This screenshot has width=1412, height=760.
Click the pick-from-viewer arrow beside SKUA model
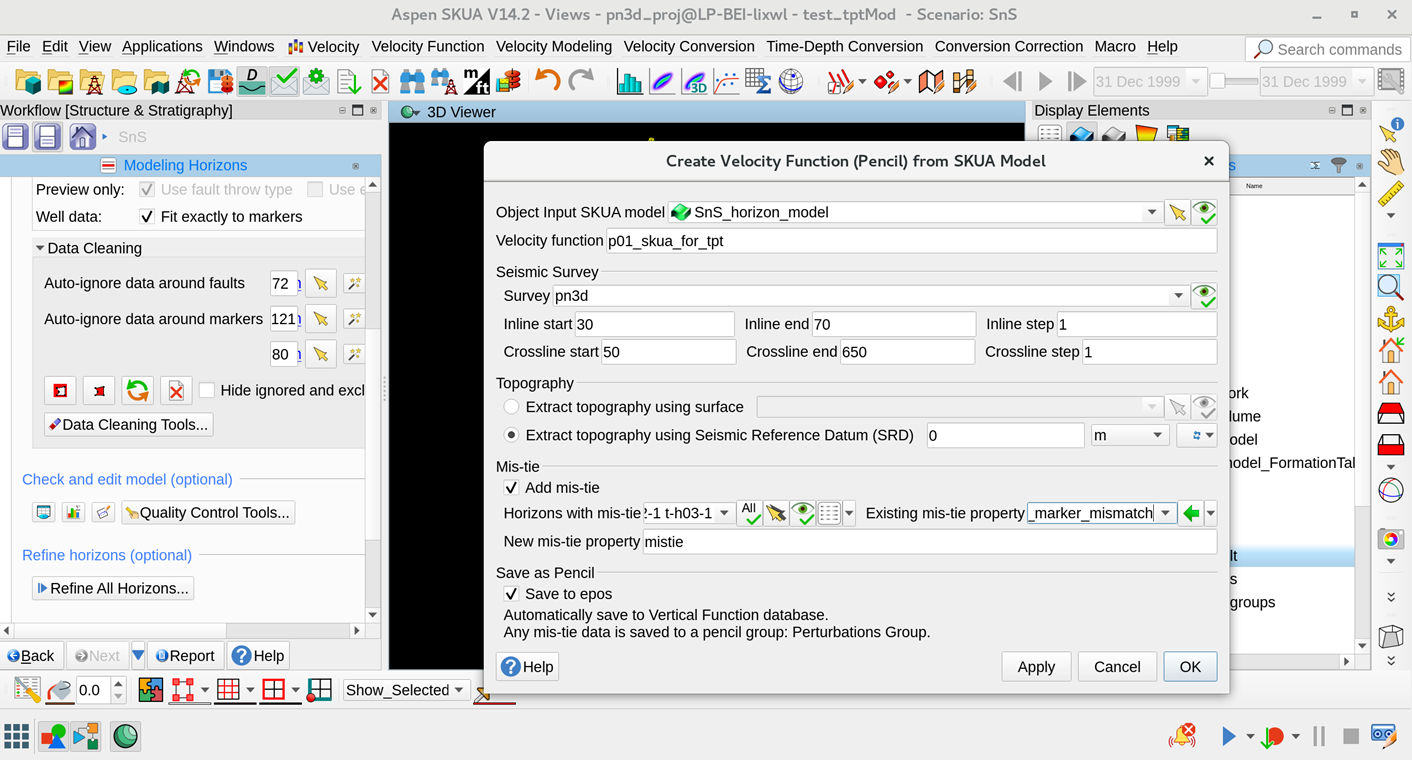click(1178, 212)
